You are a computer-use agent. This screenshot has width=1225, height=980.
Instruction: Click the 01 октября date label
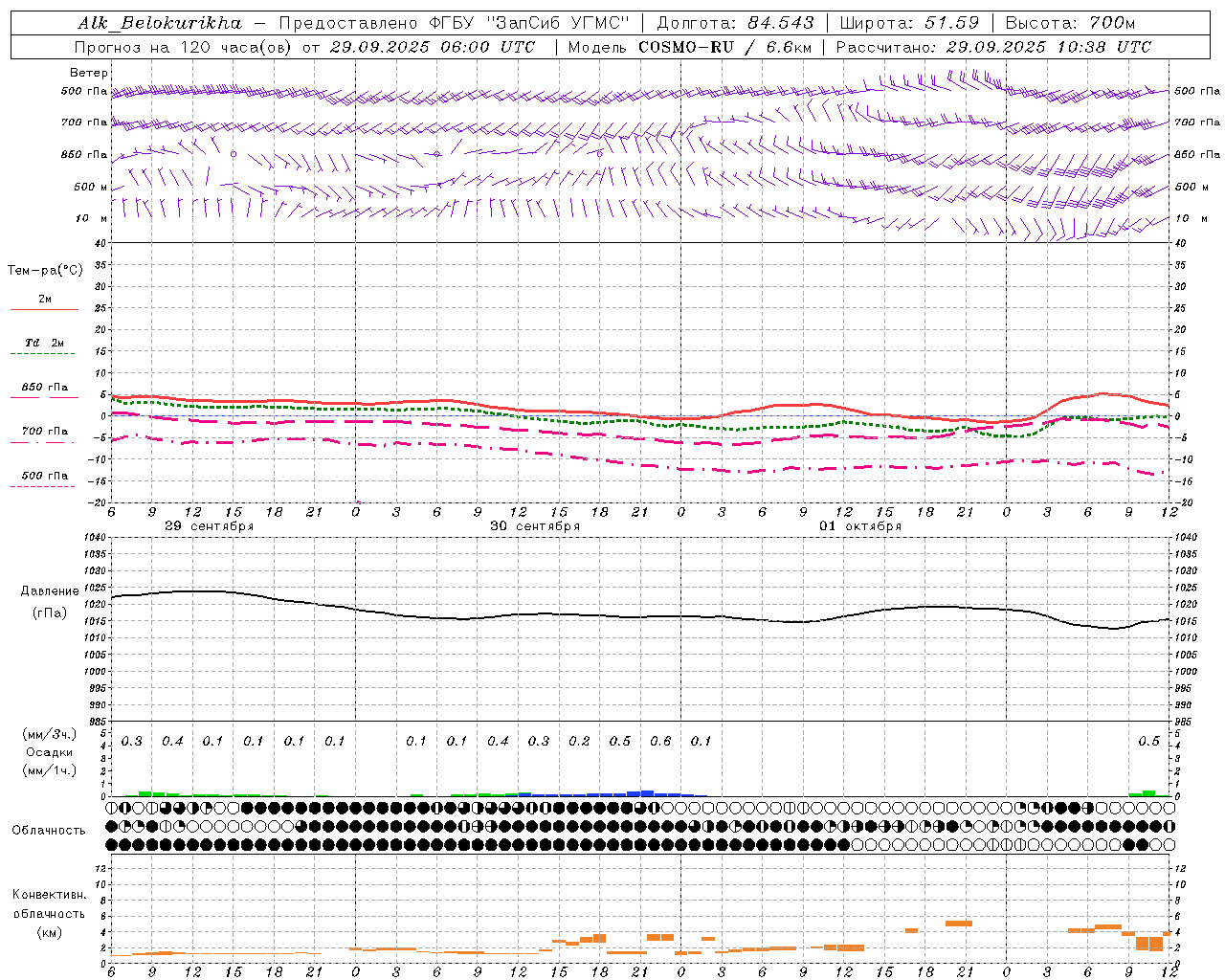[x=860, y=525]
